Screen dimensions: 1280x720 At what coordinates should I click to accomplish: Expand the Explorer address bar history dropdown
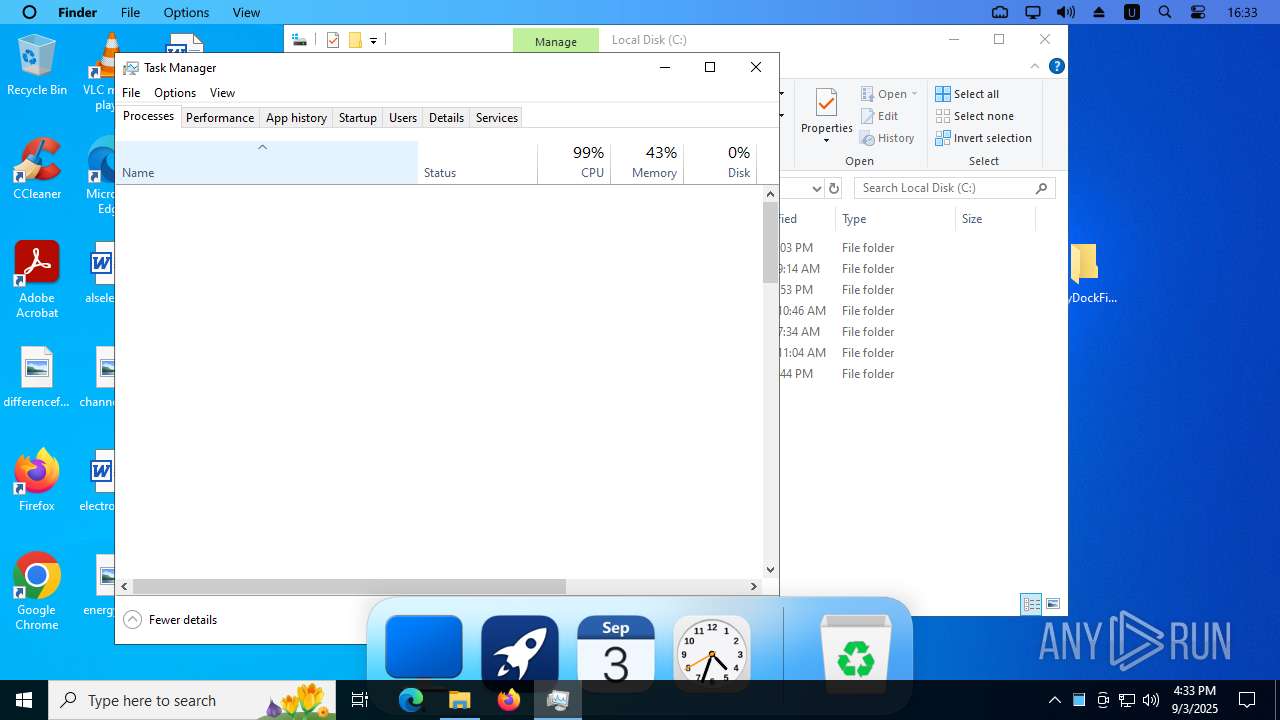pyautogui.click(x=817, y=188)
